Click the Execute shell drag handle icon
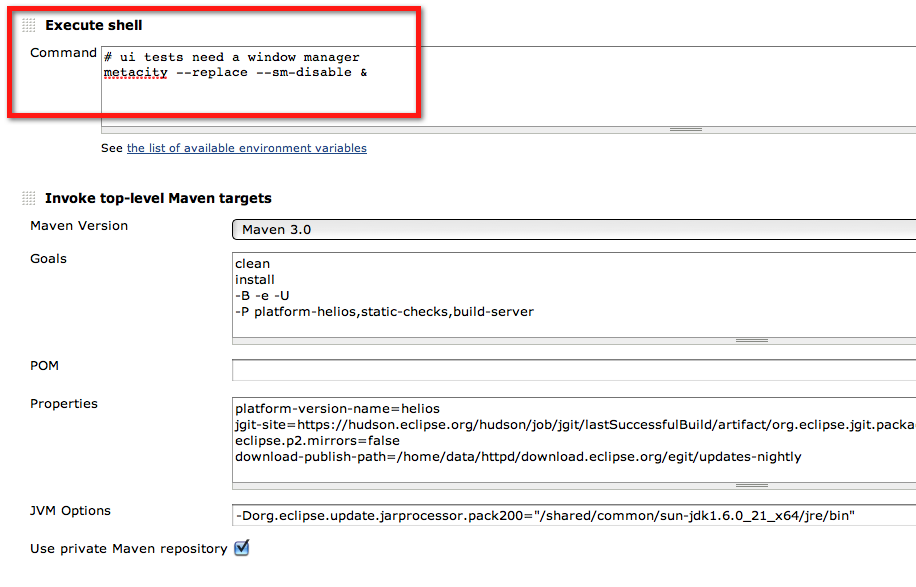 29,25
